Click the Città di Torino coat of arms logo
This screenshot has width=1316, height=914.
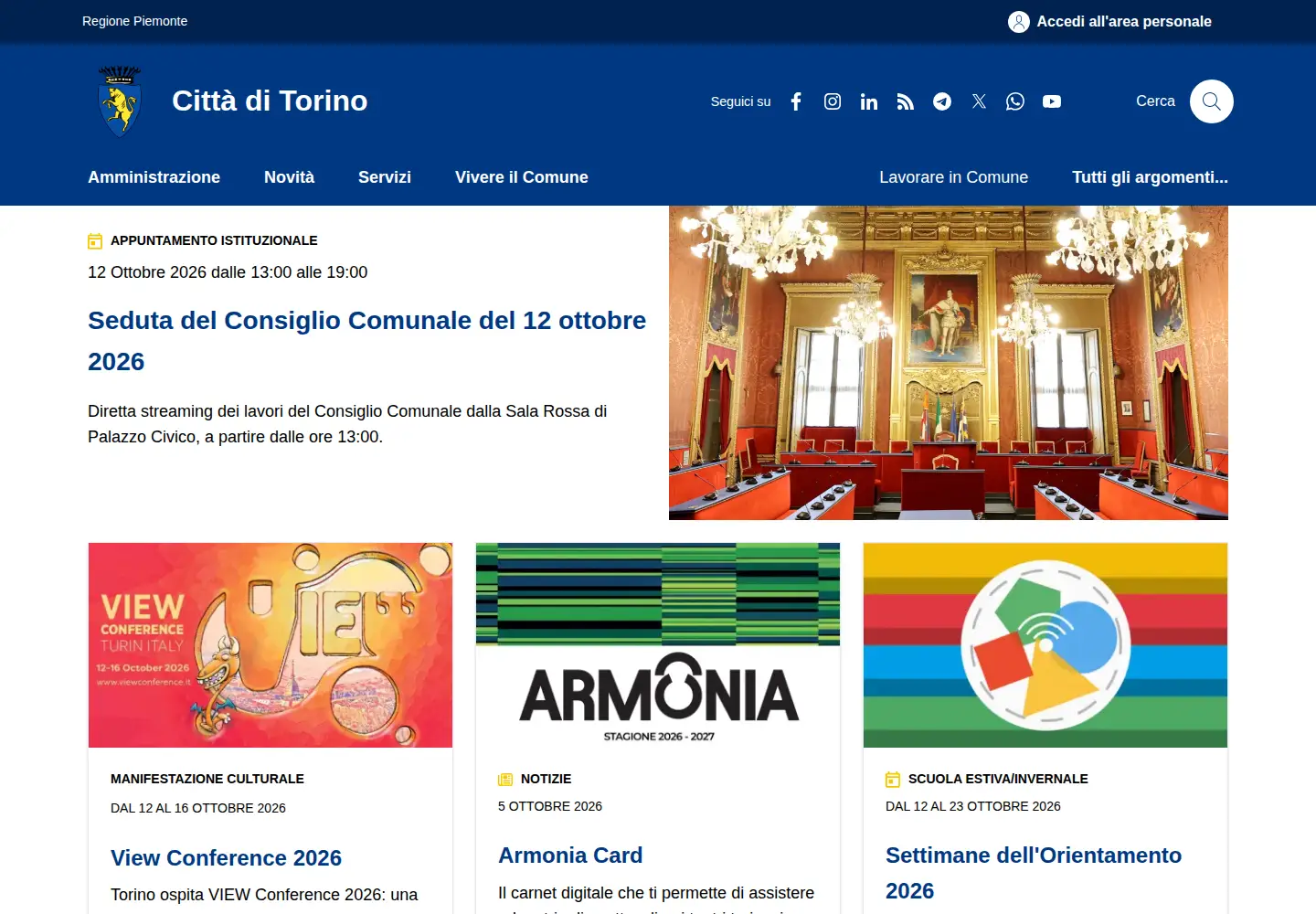[x=120, y=101]
